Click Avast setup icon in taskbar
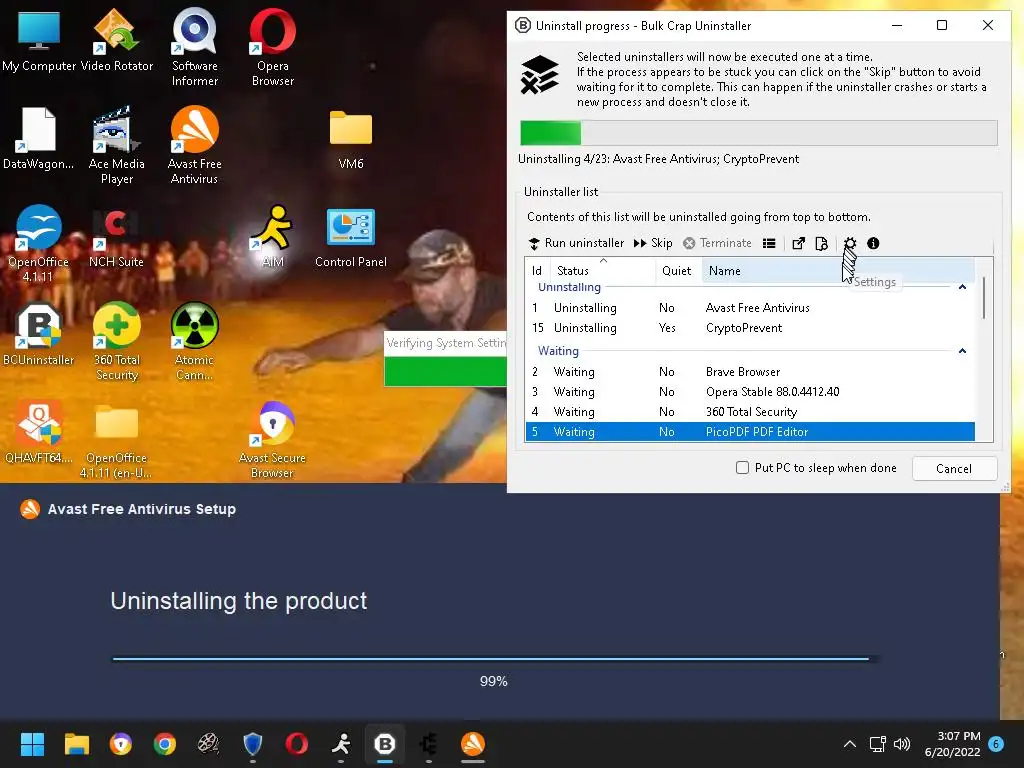The height and width of the screenshot is (768, 1024). [473, 744]
